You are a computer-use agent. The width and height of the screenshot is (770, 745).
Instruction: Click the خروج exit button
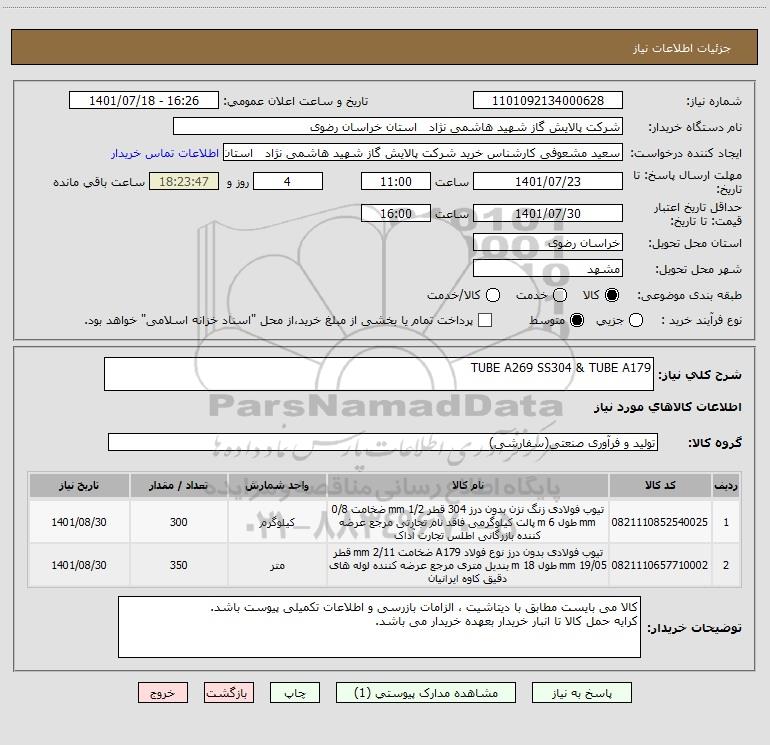[x=163, y=692]
